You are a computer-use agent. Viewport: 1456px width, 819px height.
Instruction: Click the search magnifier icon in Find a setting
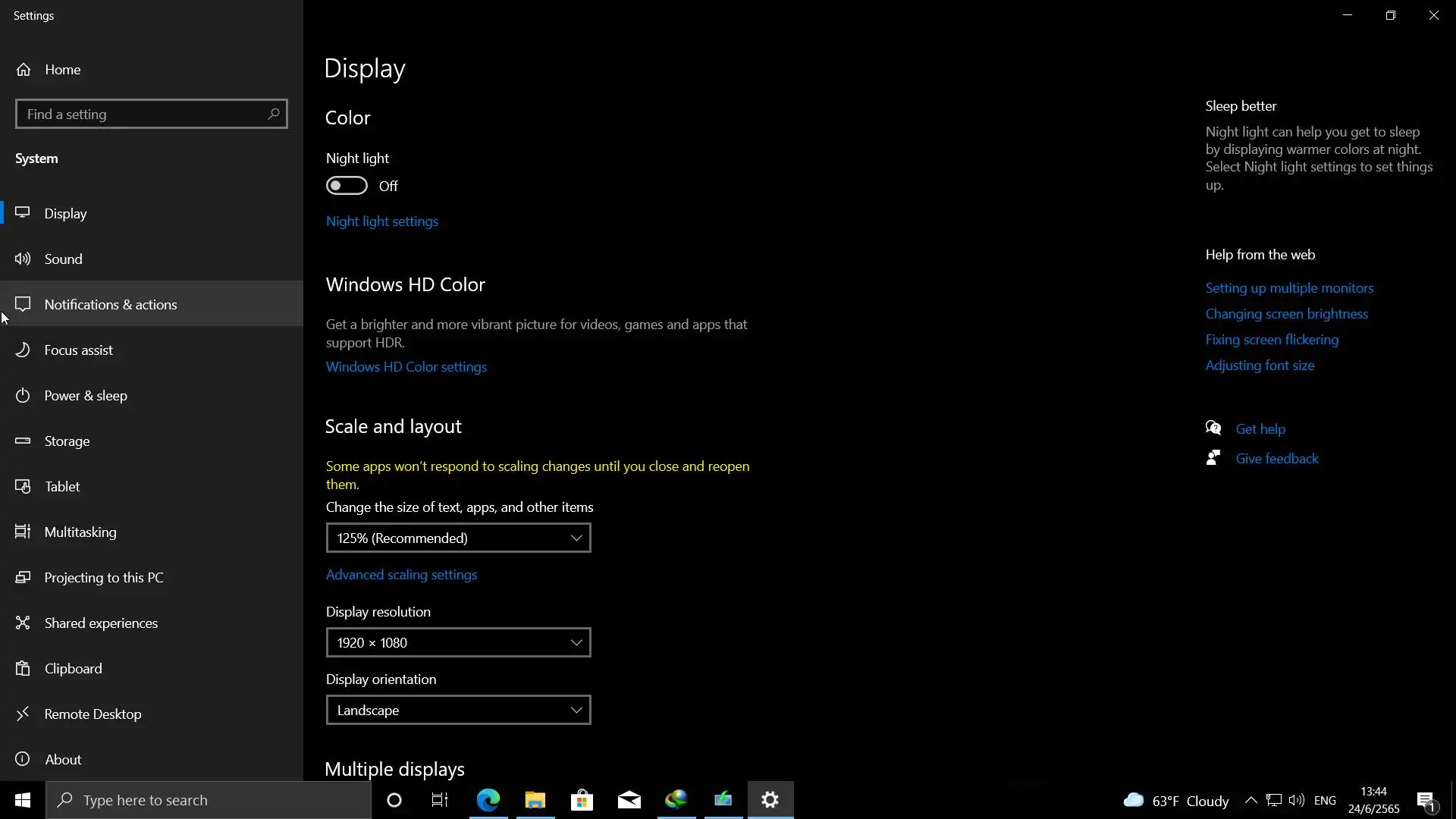pos(274,114)
